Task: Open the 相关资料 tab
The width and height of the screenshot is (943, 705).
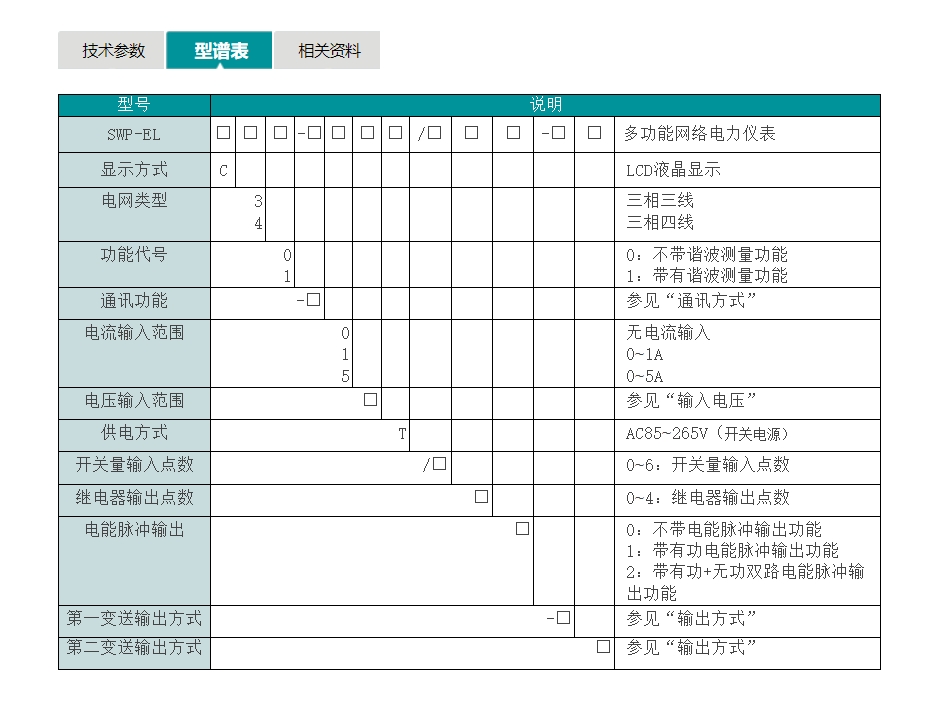Action: coord(328,51)
